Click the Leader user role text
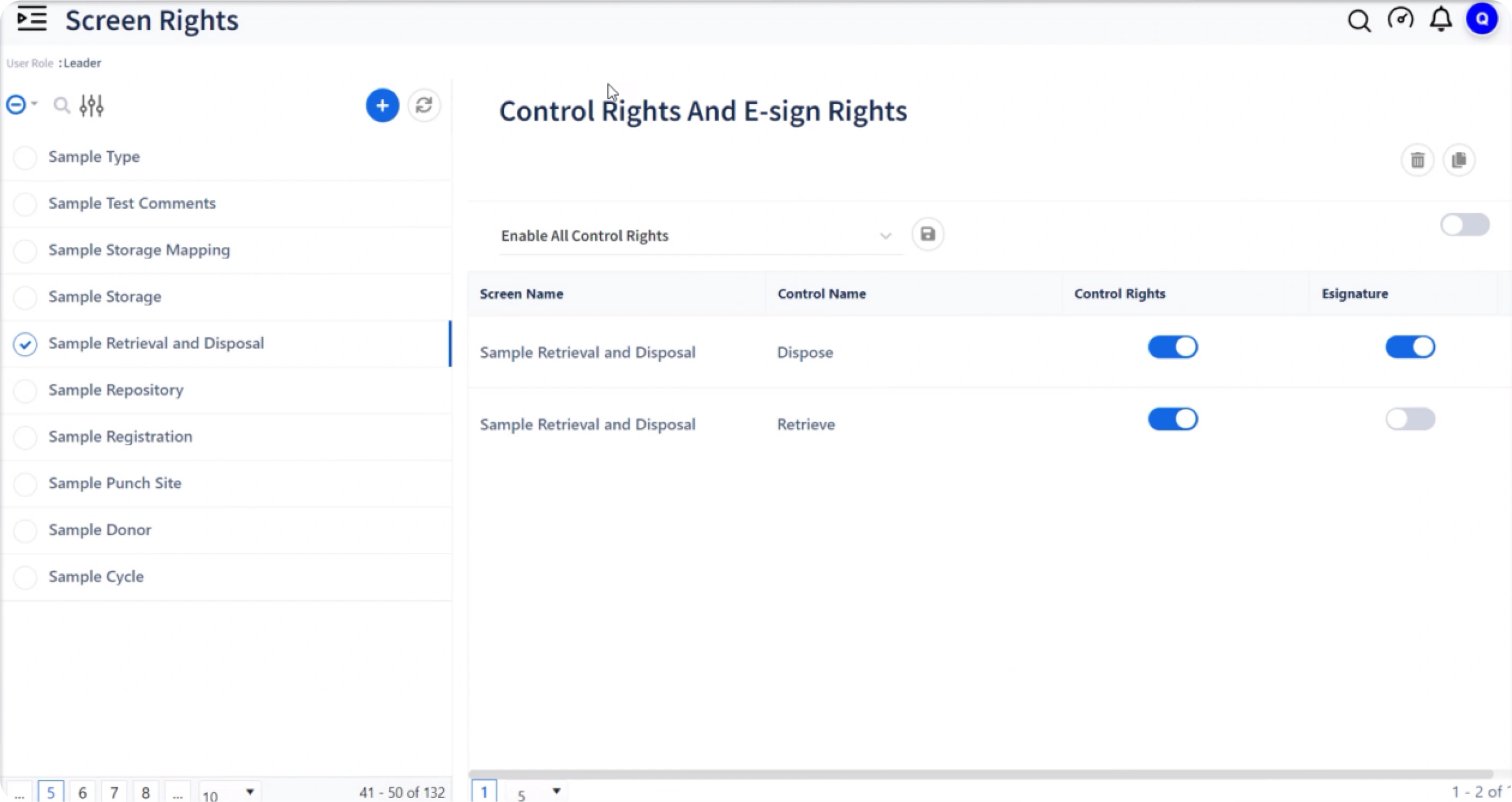 pos(82,63)
